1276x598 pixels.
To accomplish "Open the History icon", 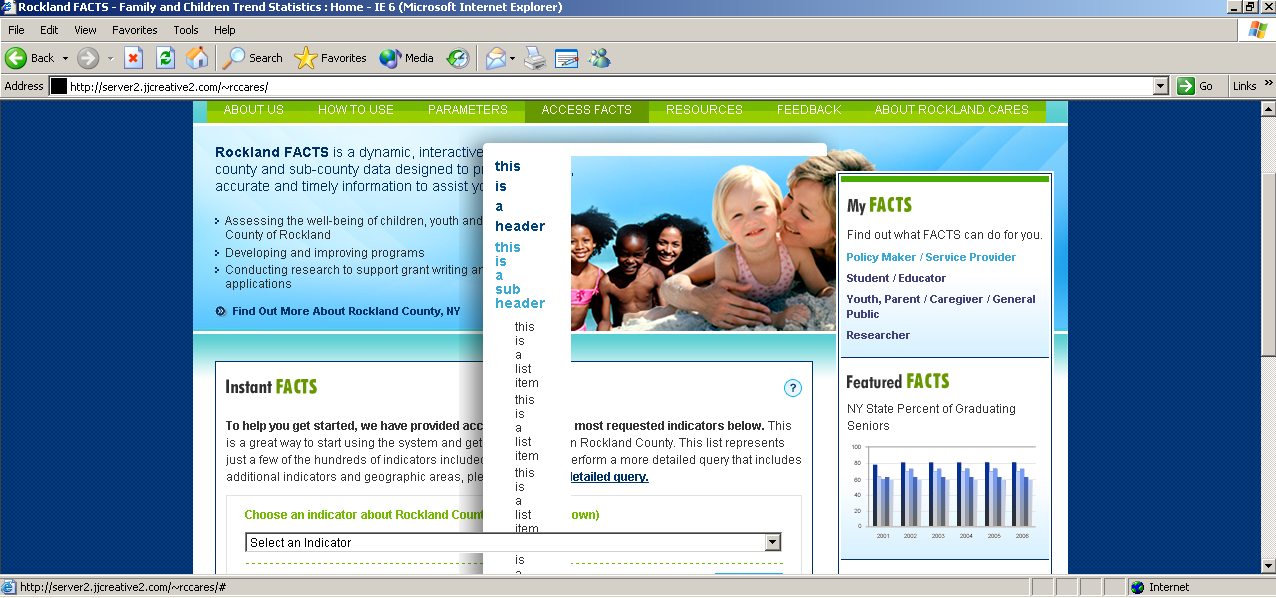I will click(458, 58).
